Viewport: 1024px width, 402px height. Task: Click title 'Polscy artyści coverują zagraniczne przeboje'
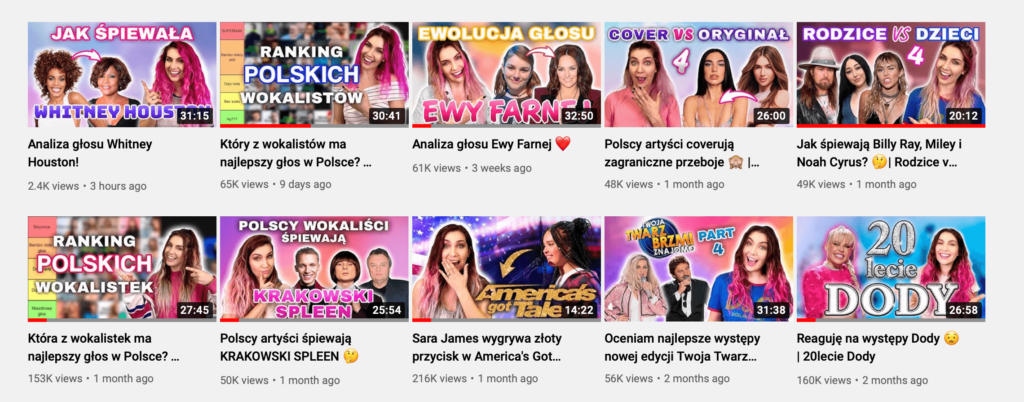pyautogui.click(x=683, y=153)
